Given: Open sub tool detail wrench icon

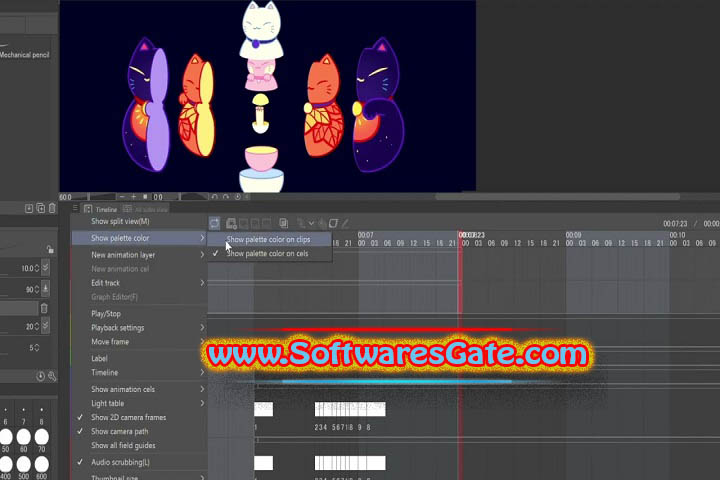Looking at the screenshot, I should [x=52, y=377].
